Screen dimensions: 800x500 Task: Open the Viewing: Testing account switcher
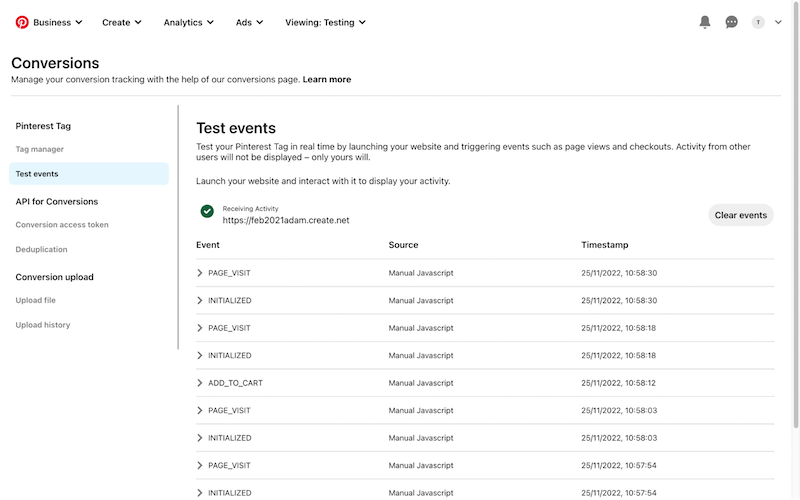click(325, 22)
